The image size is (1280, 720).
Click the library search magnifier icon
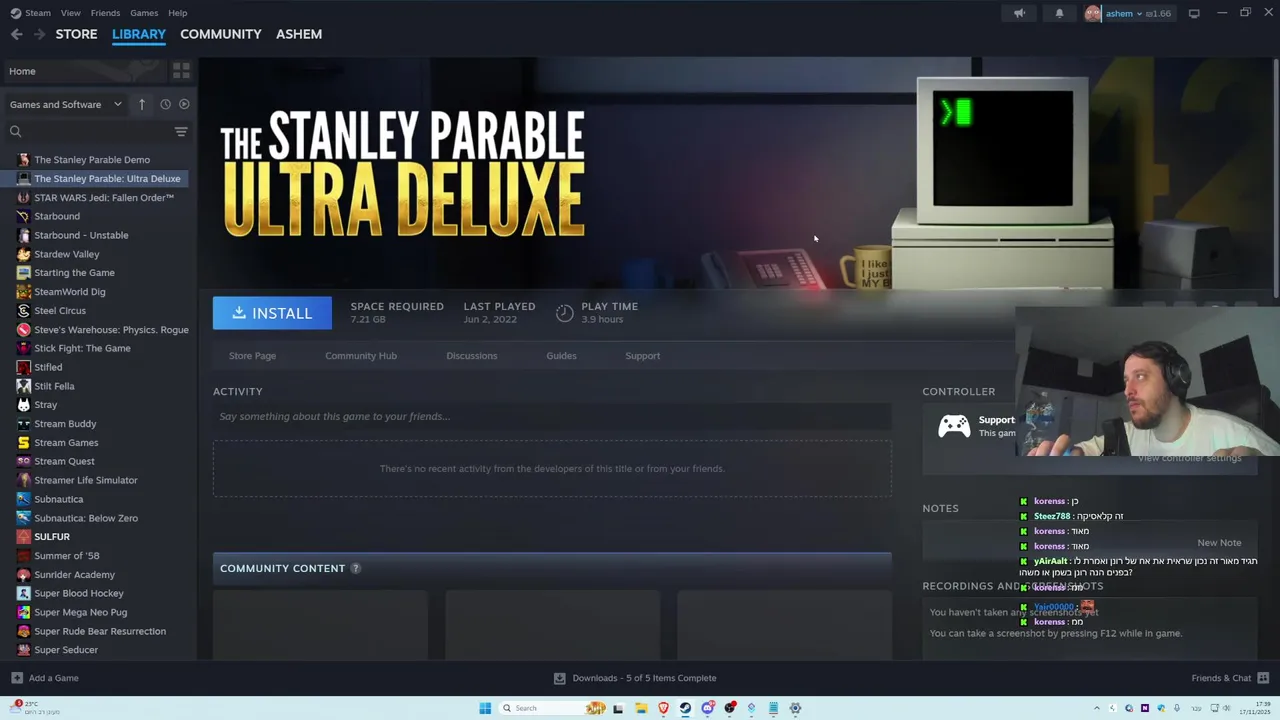point(15,131)
